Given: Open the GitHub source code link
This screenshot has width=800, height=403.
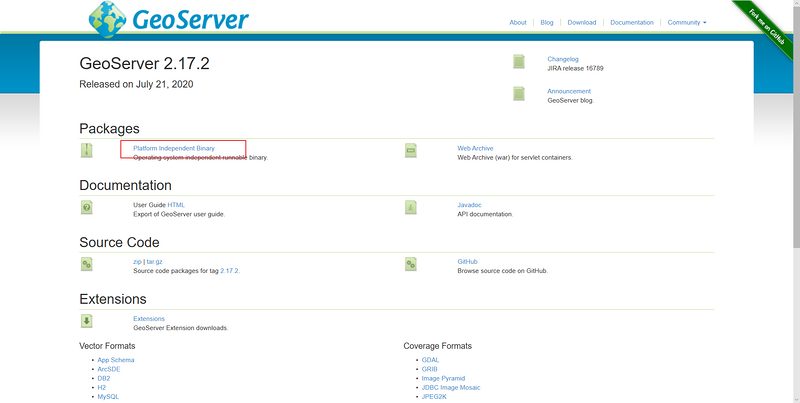Looking at the screenshot, I should pyautogui.click(x=467, y=262).
